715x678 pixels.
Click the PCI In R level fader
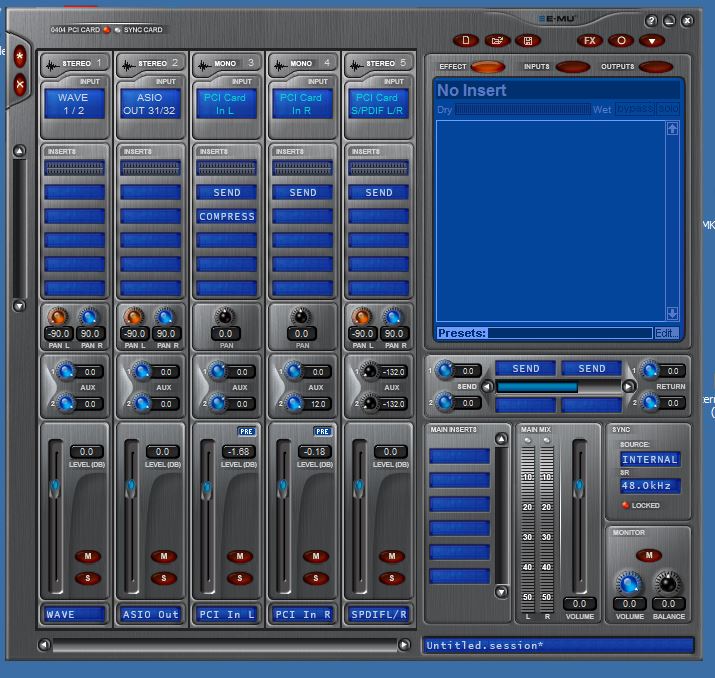click(x=283, y=487)
